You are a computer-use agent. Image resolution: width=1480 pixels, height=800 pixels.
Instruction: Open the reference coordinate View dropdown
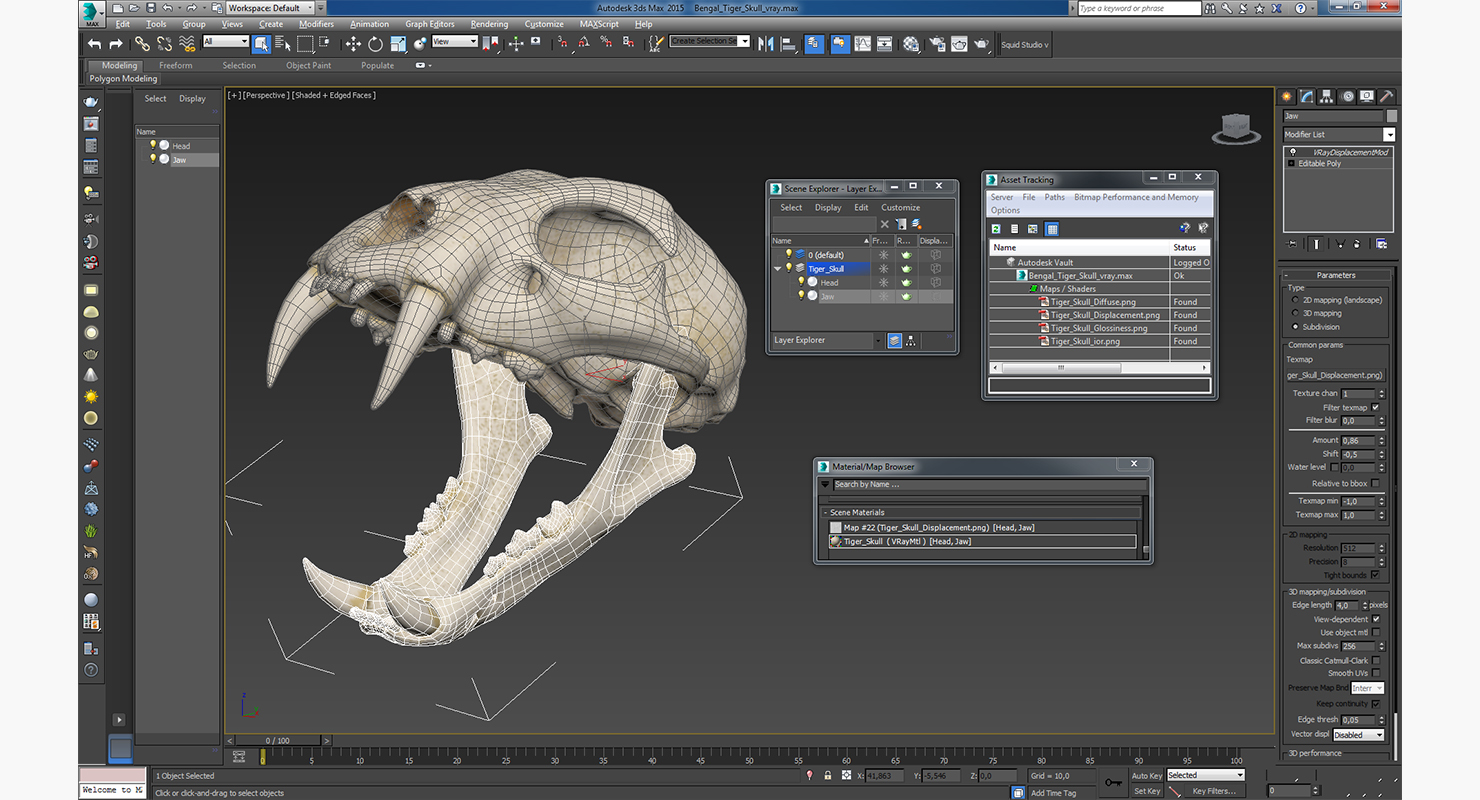coord(455,42)
